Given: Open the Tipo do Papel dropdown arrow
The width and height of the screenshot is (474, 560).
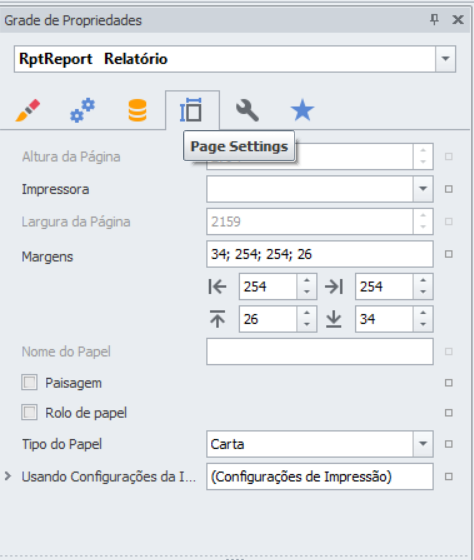Looking at the screenshot, I should pyautogui.click(x=423, y=444).
